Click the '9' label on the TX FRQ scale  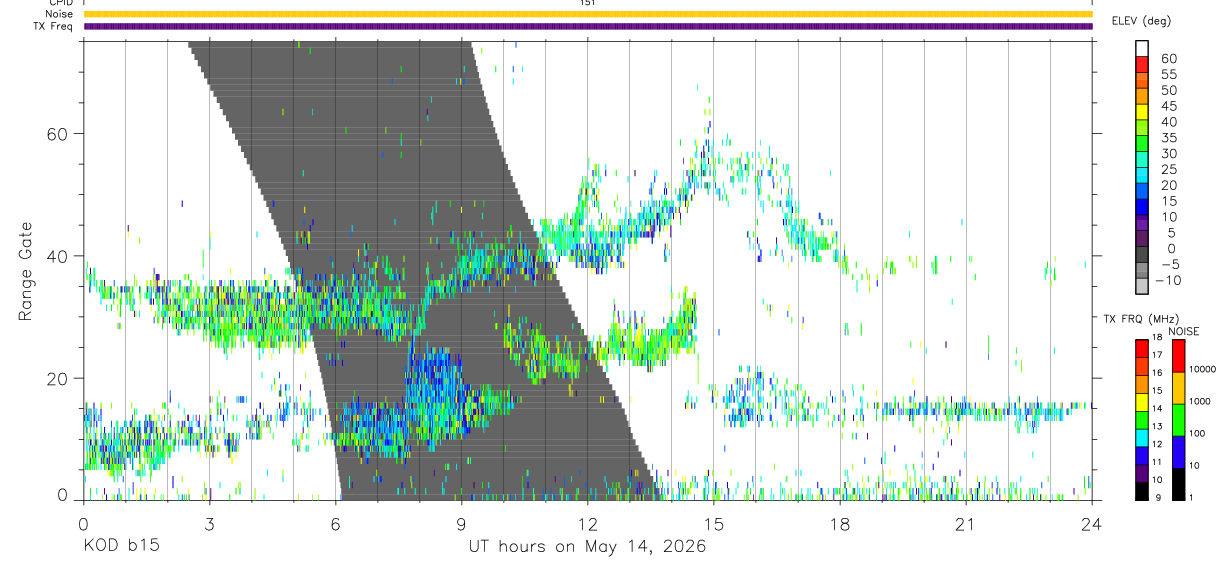click(1157, 497)
